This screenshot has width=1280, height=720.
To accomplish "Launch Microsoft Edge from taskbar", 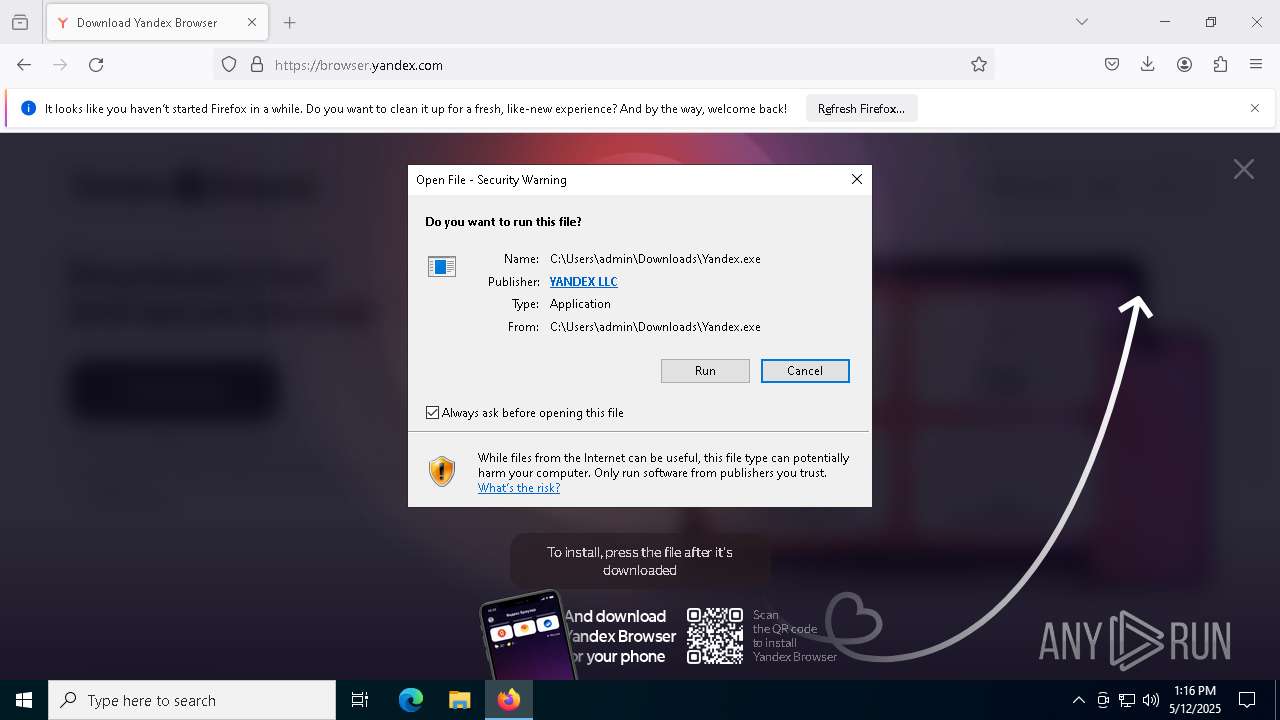I will pyautogui.click(x=411, y=700).
